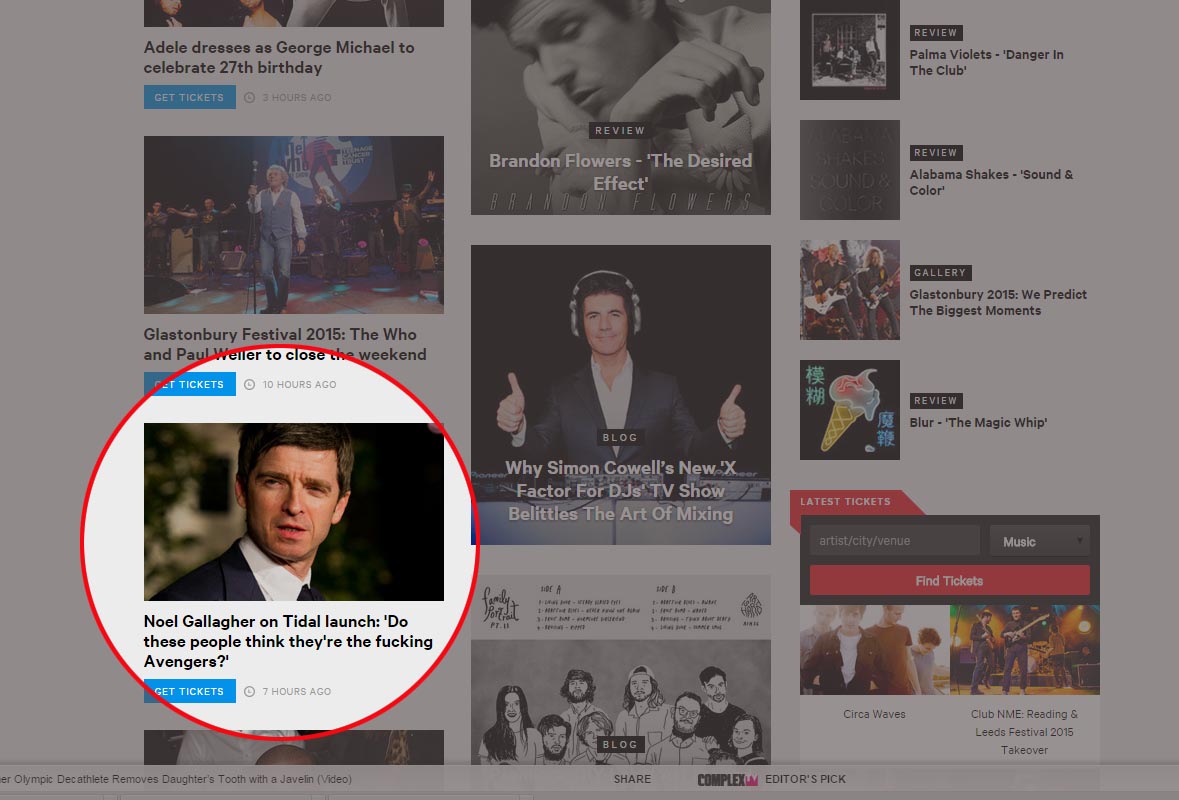Click the clock icon beside 10 hours ago
1179x800 pixels.
[x=250, y=384]
